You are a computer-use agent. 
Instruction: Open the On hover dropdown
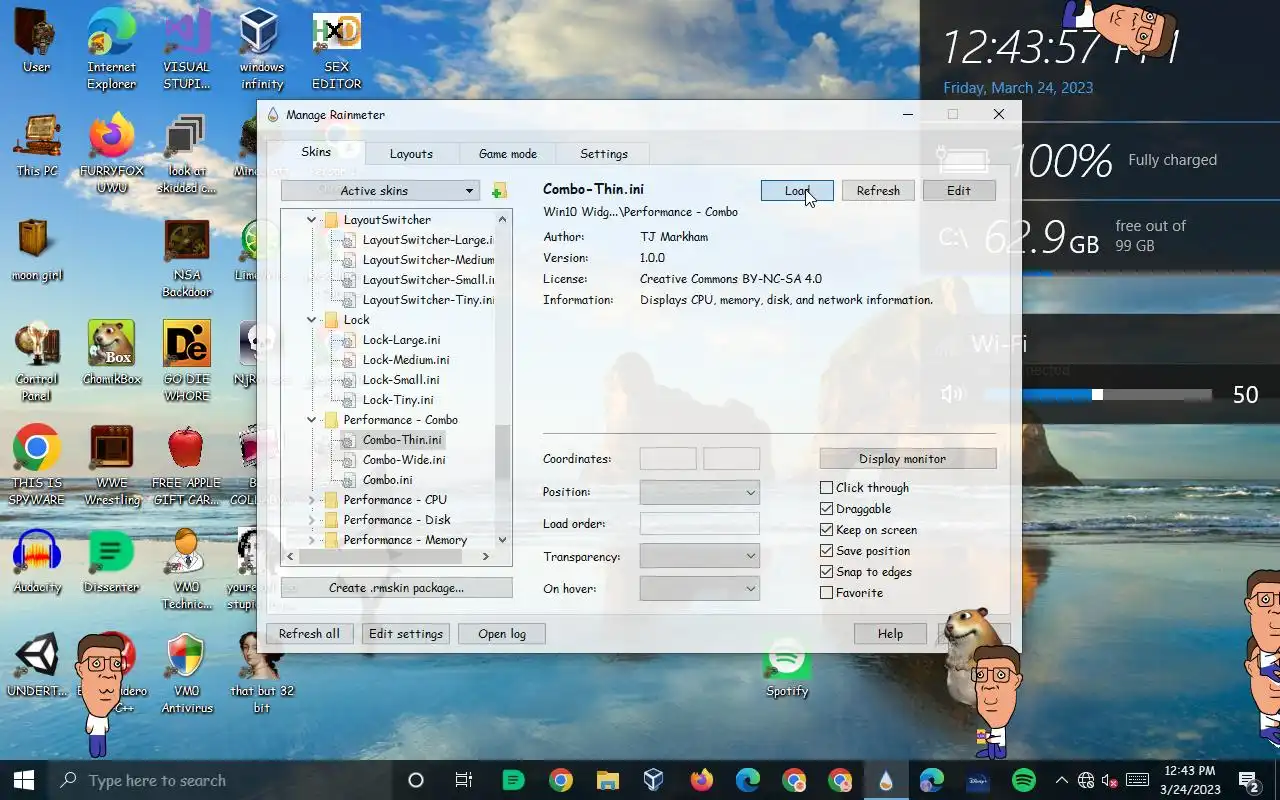tap(699, 589)
